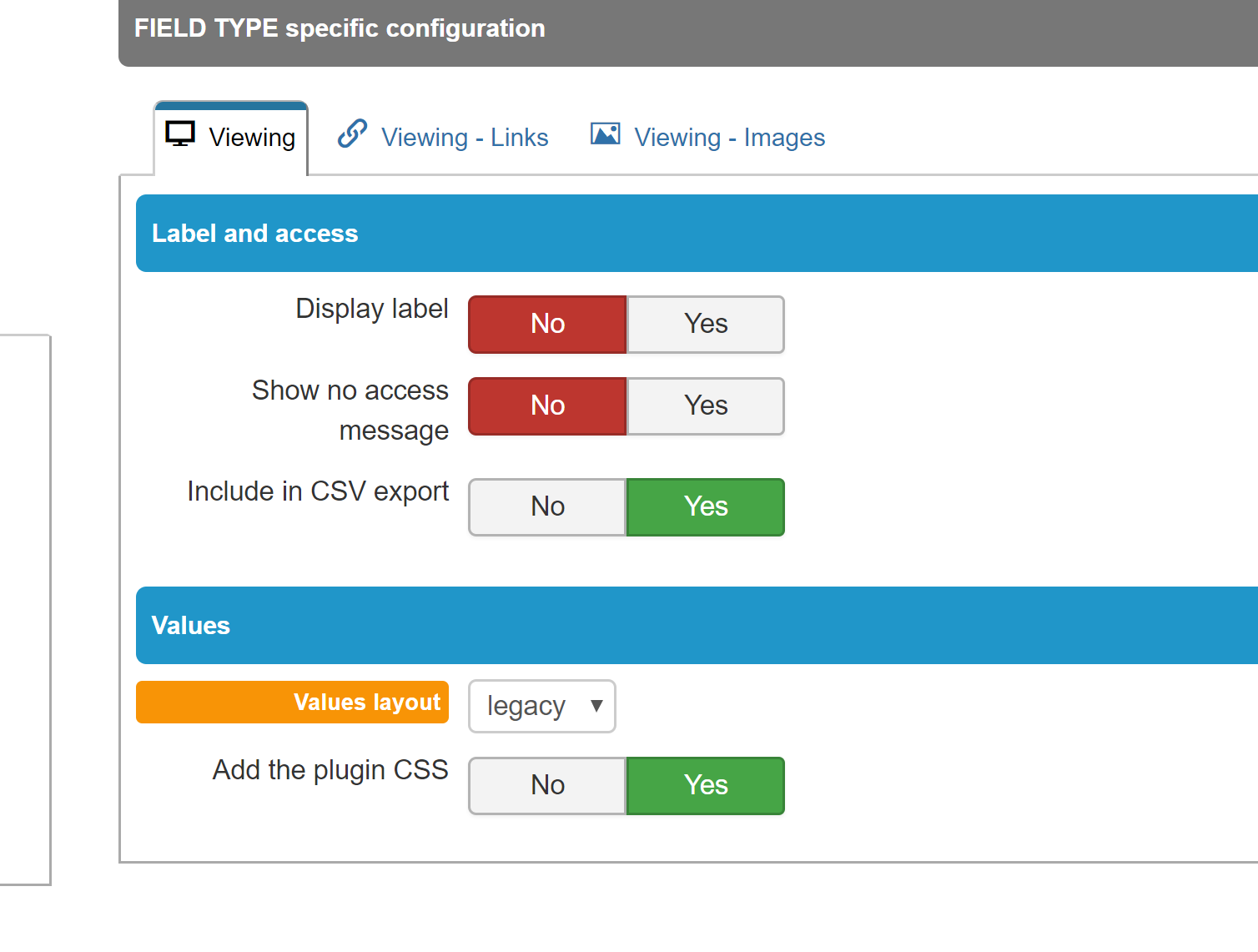
Task: Turn on Show no access message with Yes
Action: (705, 405)
